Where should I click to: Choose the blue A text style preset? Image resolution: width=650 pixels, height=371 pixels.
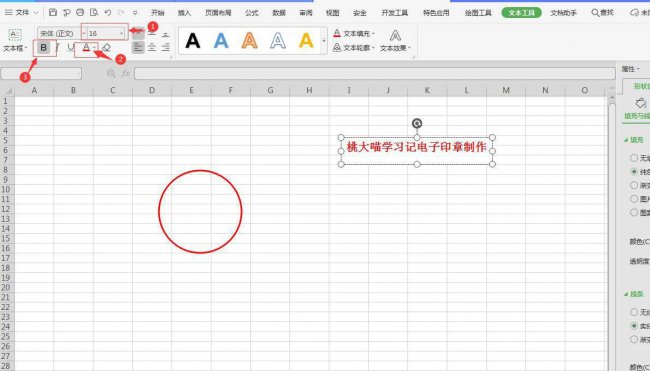(221, 41)
